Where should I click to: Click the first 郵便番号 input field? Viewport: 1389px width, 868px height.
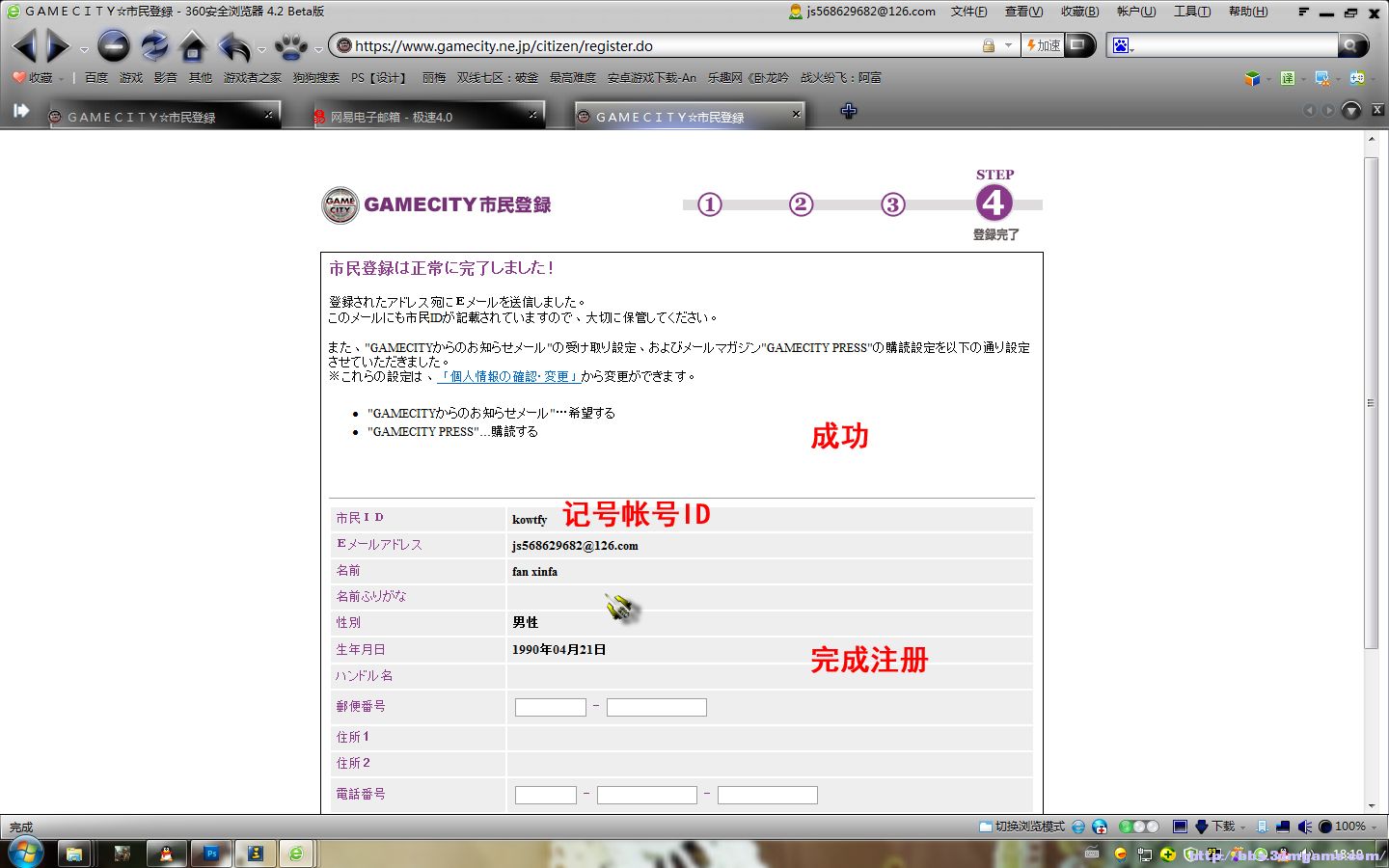(550, 707)
